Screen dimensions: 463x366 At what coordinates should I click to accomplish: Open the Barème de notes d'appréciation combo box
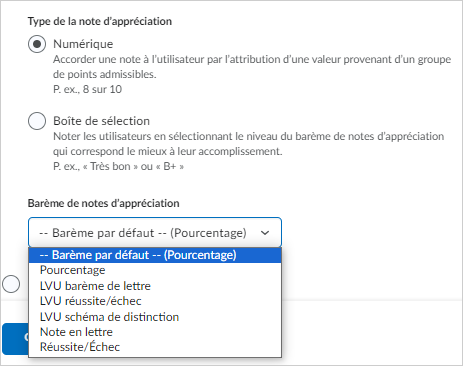(155, 233)
